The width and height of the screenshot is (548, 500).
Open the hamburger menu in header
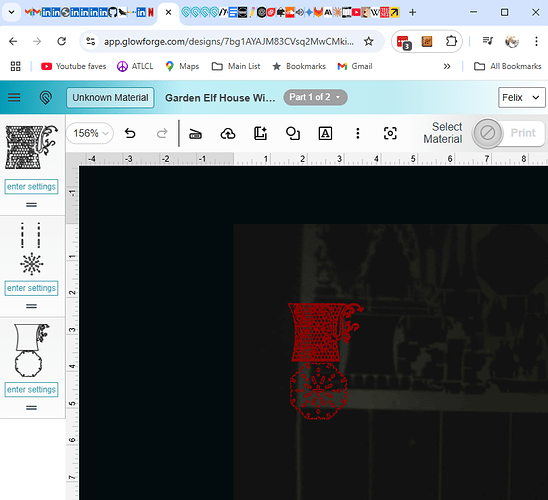pos(14,97)
